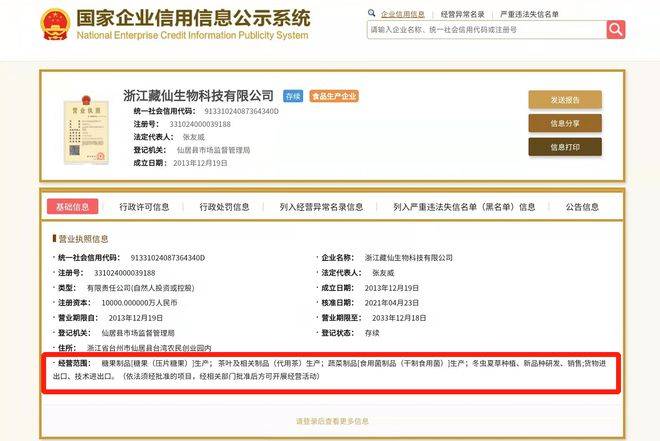Click the 企业名称 value in license info
This screenshot has height=441, width=660.
click(x=408, y=258)
